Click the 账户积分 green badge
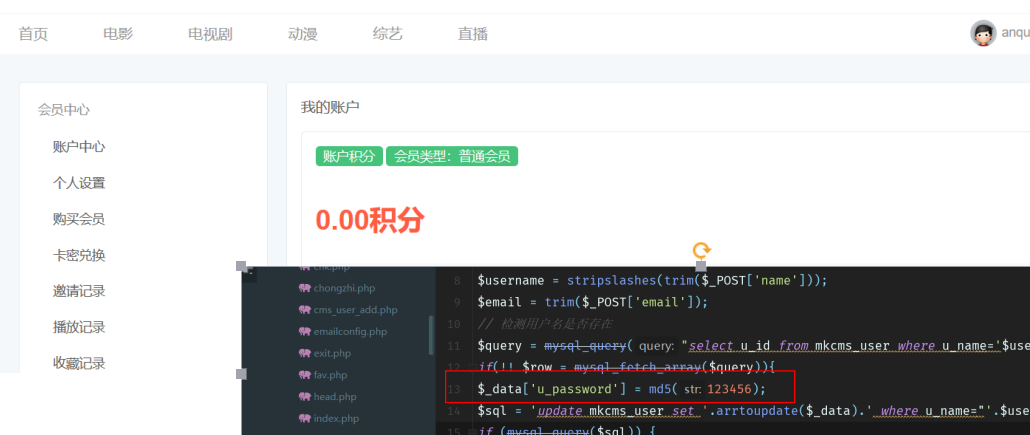Image resolution: width=1030 pixels, height=435 pixels. (x=349, y=156)
